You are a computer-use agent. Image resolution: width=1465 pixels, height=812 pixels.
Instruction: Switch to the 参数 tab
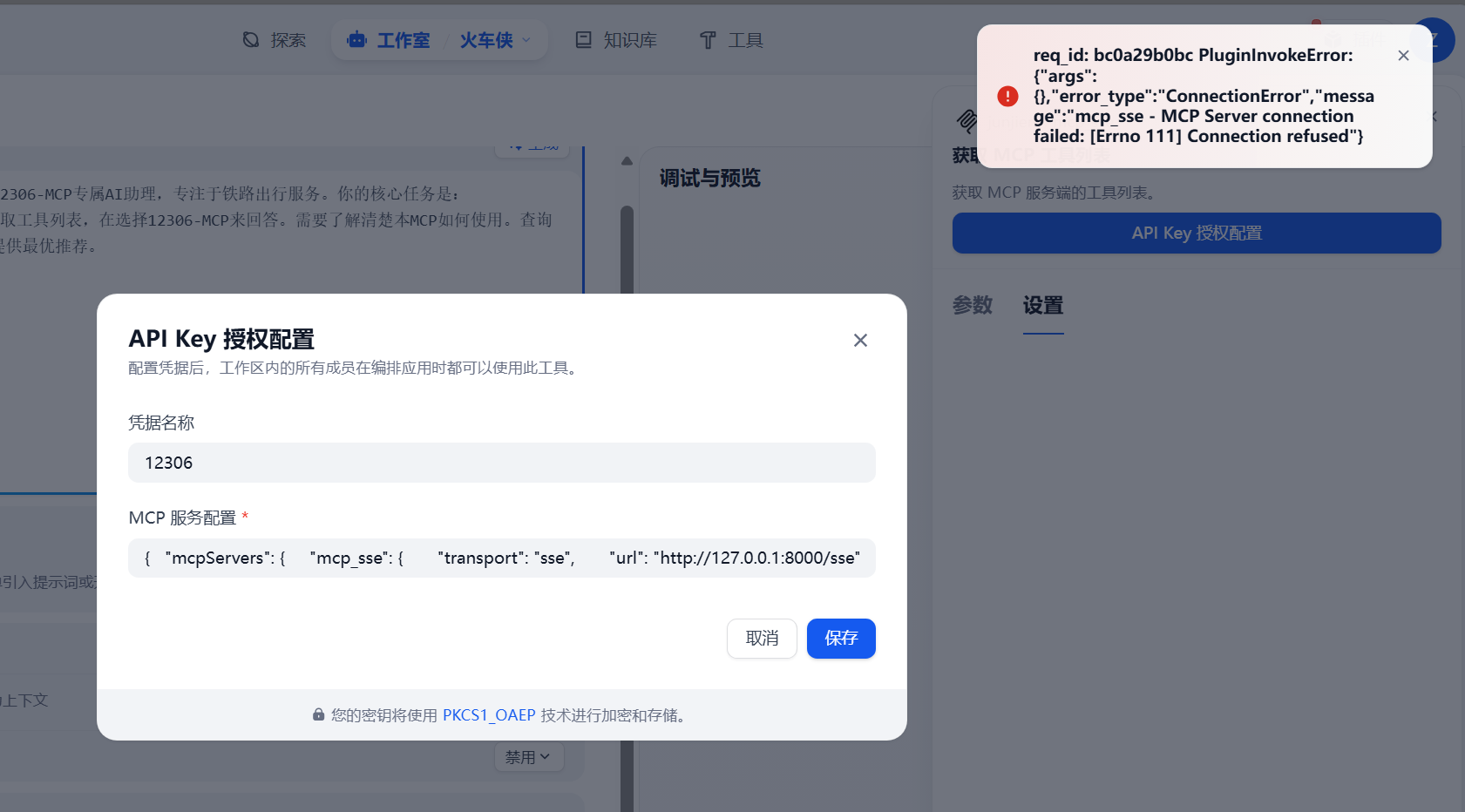(x=973, y=305)
